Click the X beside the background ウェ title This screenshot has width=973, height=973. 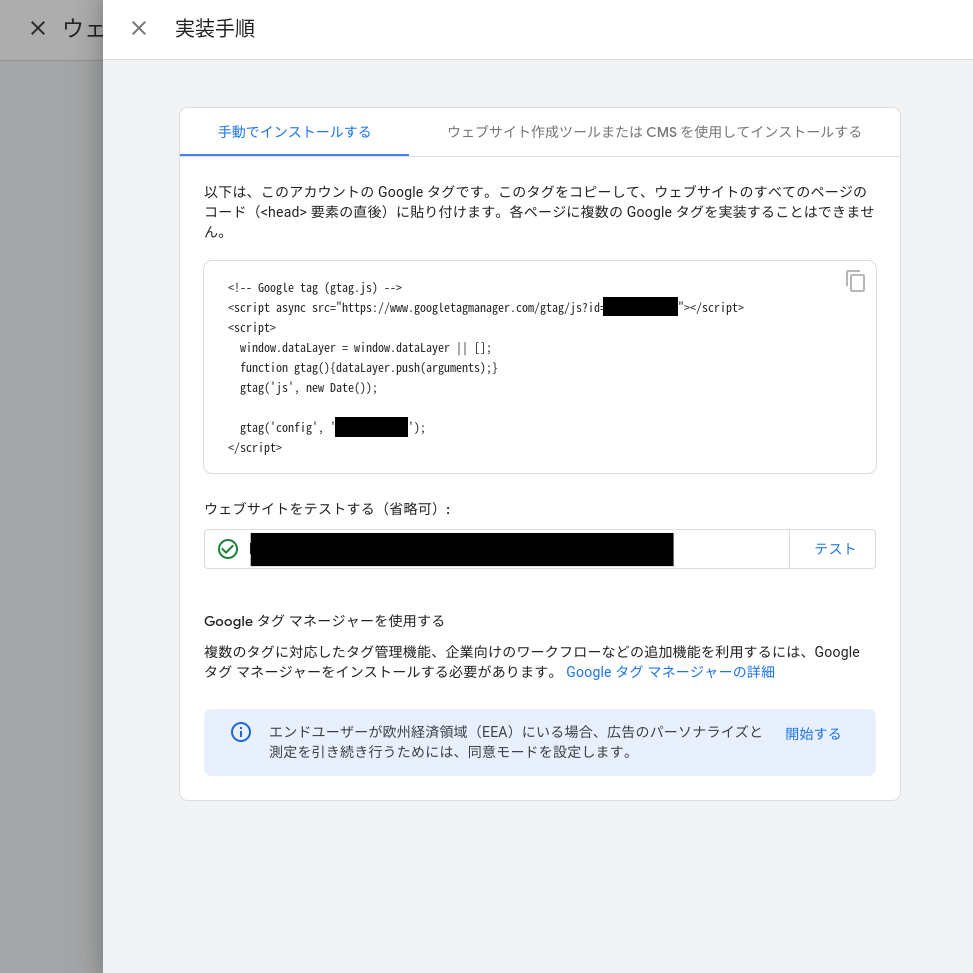point(38,28)
